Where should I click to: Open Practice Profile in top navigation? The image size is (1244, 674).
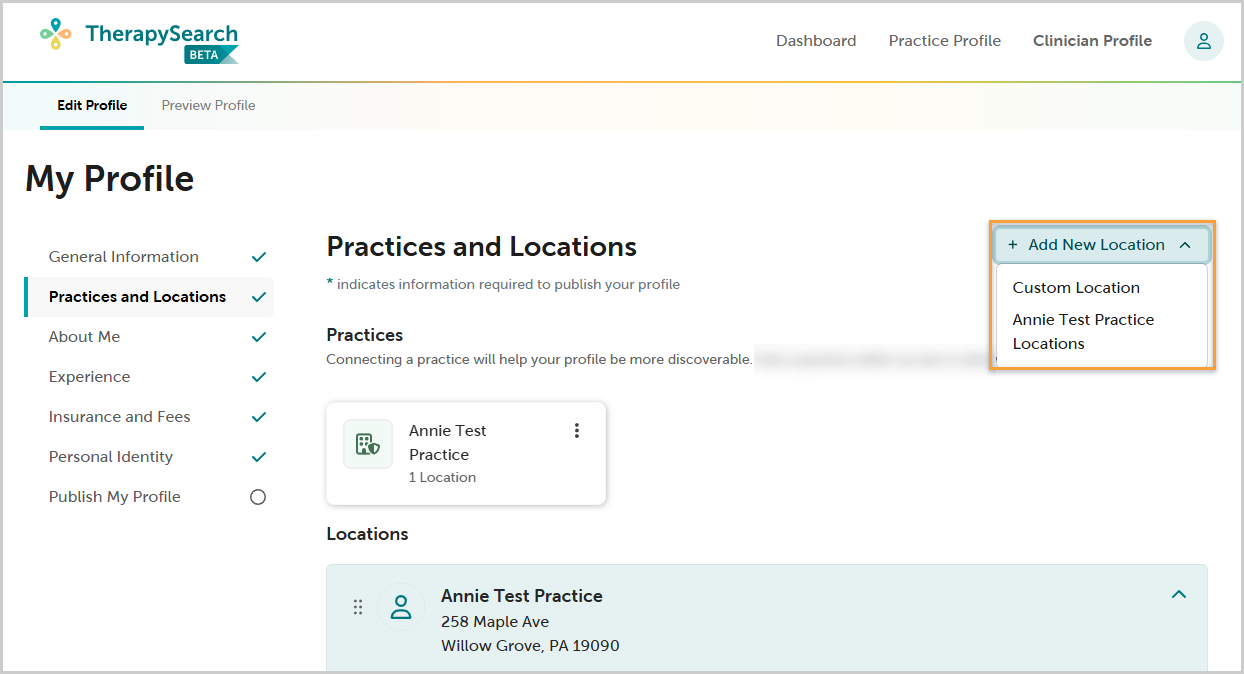(945, 41)
